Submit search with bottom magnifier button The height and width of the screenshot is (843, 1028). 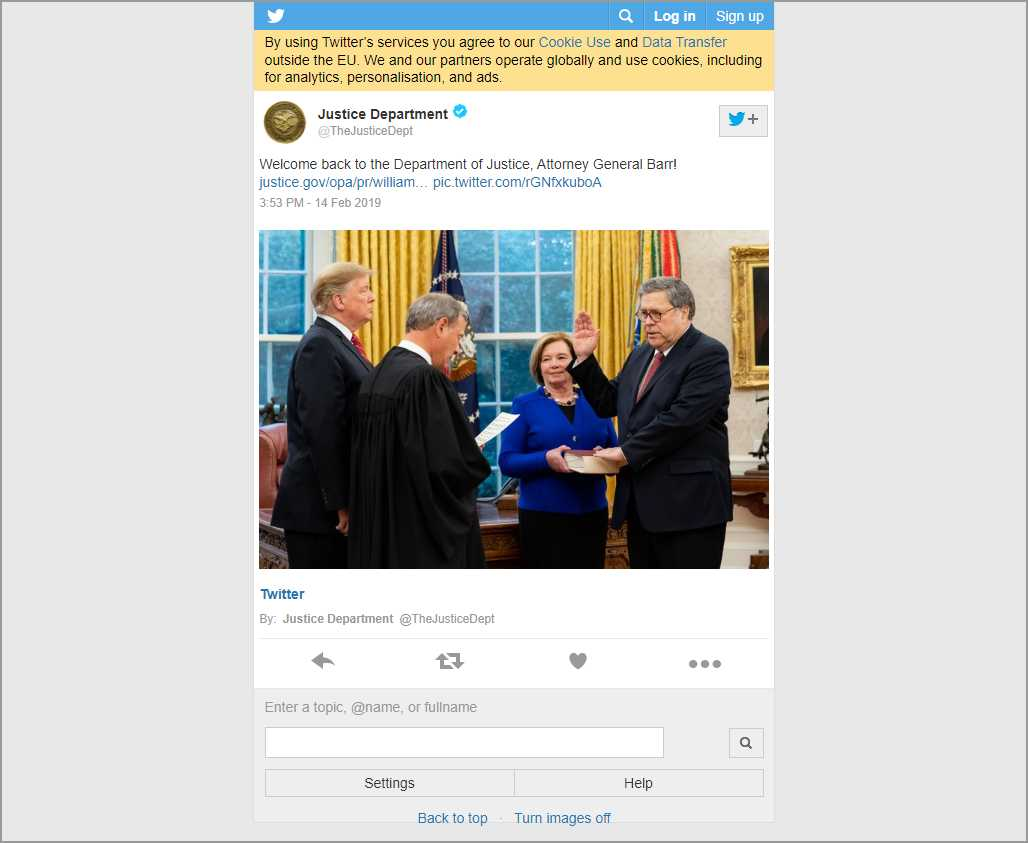pos(746,743)
